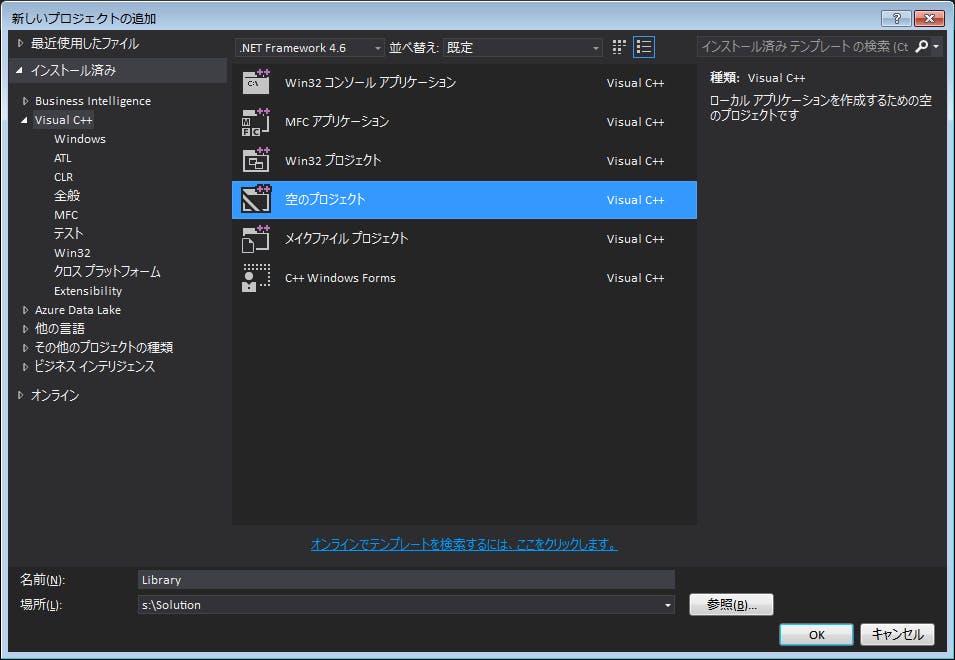
Task: Select Azure Data Lake tree label
Action: pyautogui.click(x=78, y=310)
